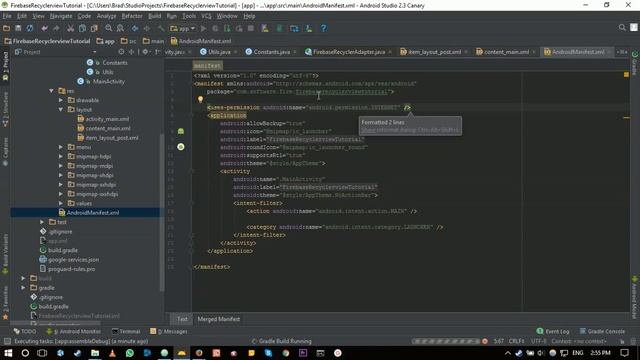Screen dimensions: 640x360
Task: Click the Replace toolbar icon
Action: click(120, 28)
